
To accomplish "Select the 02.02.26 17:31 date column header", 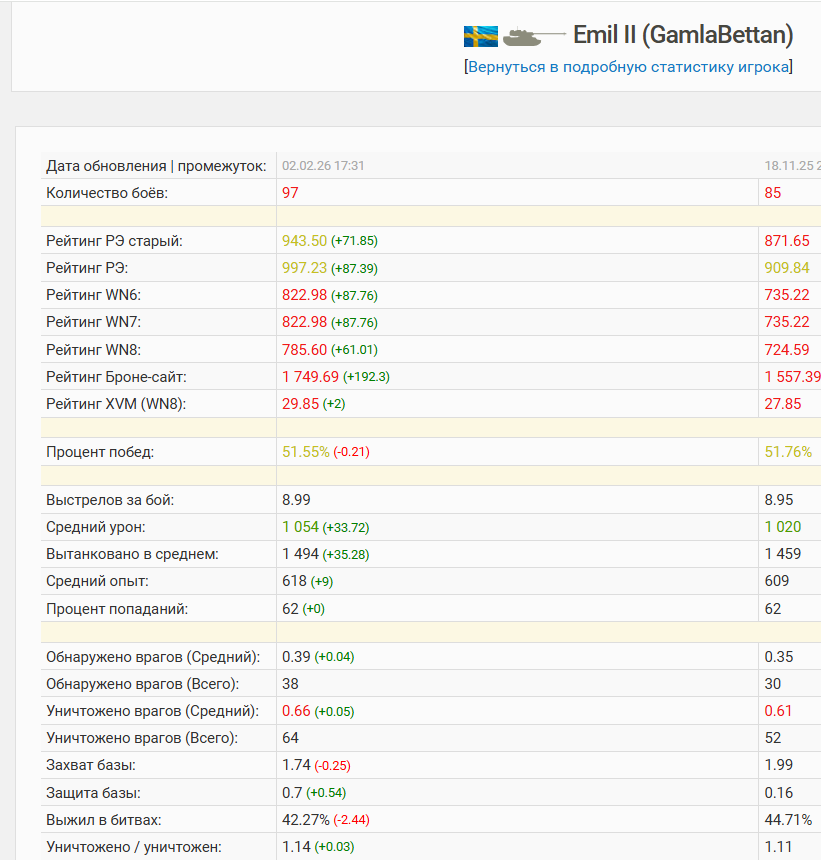I will pos(323,166).
